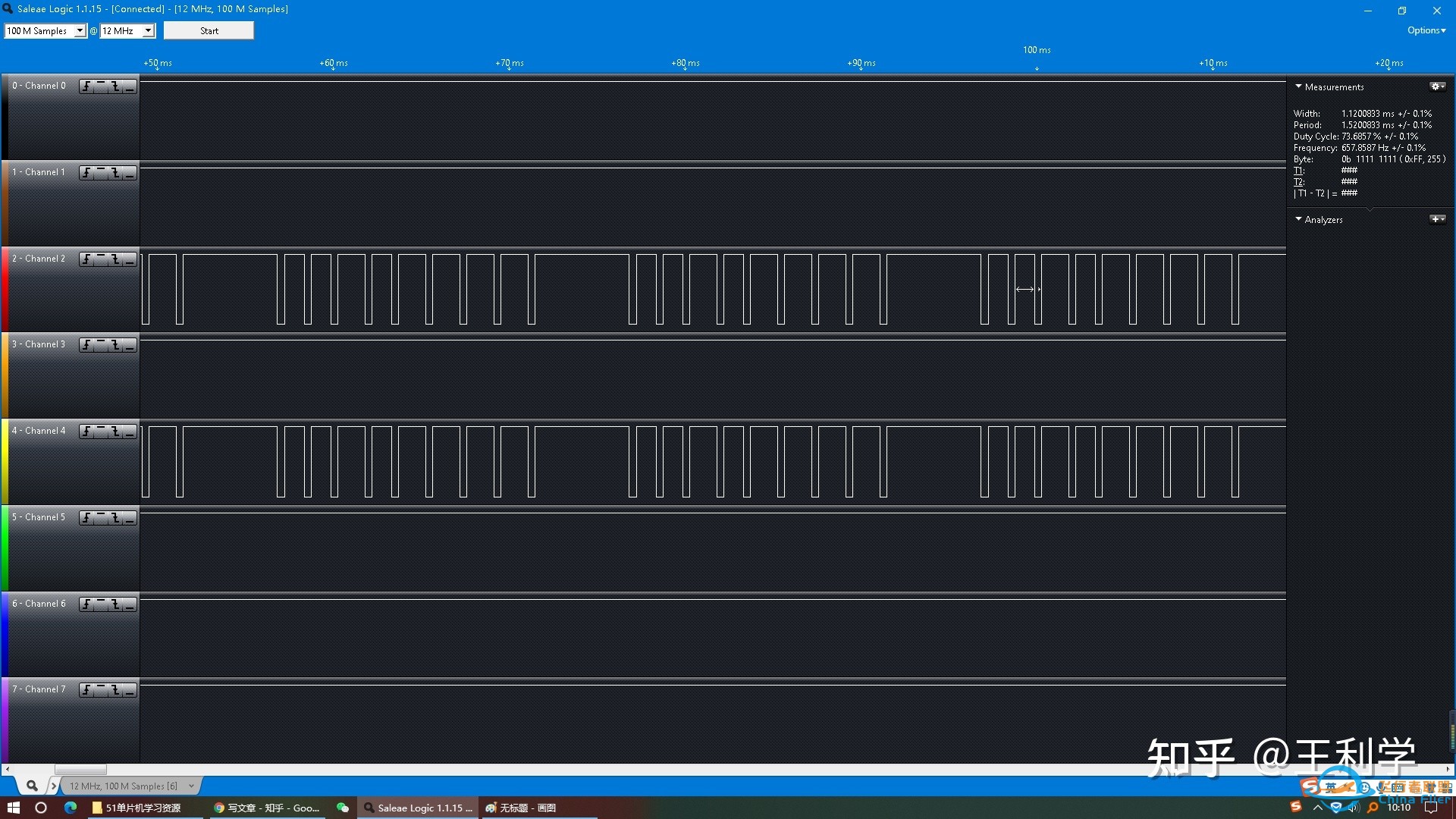Toggle falling edge trigger on Channel 3
This screenshot has height=819, width=1456.
coord(115,345)
